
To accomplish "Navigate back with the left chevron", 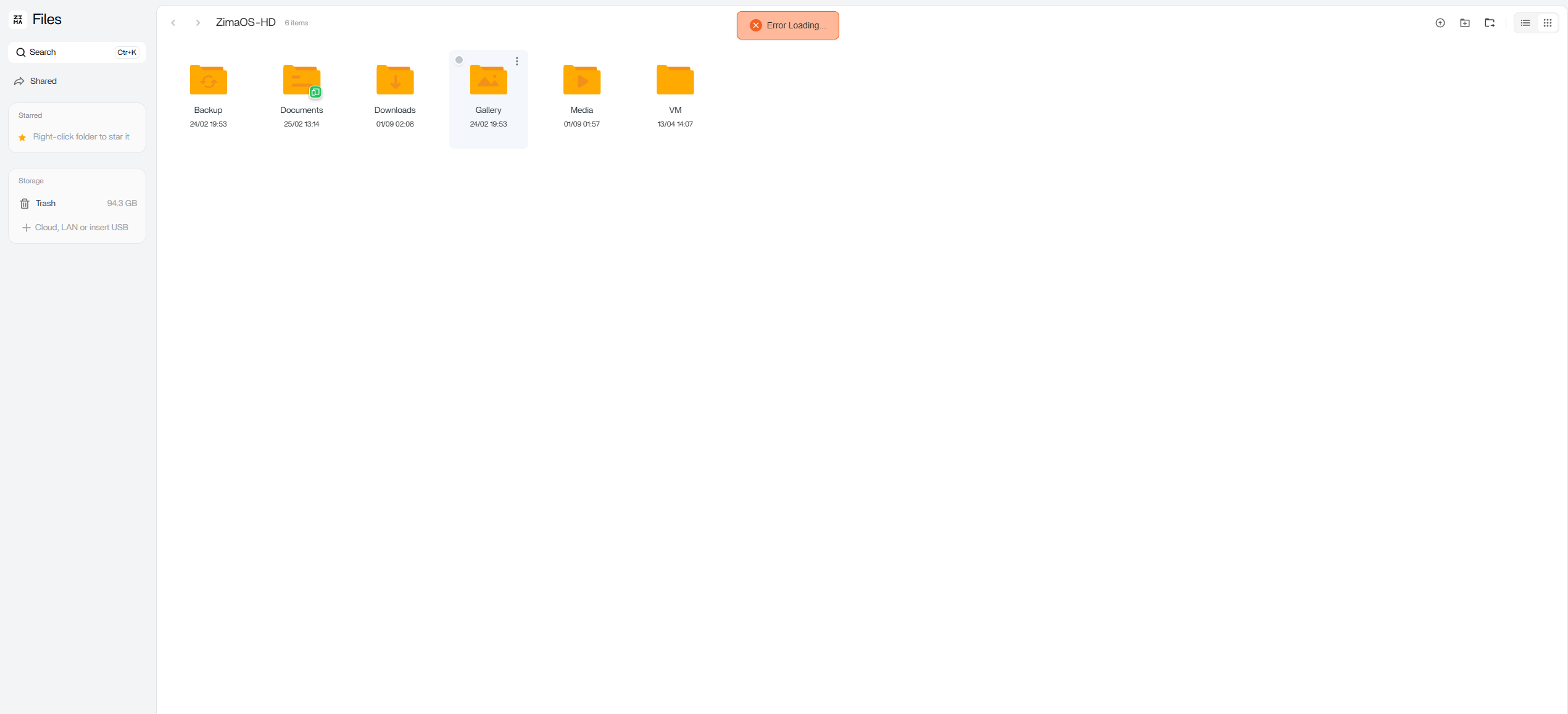I will tap(173, 23).
